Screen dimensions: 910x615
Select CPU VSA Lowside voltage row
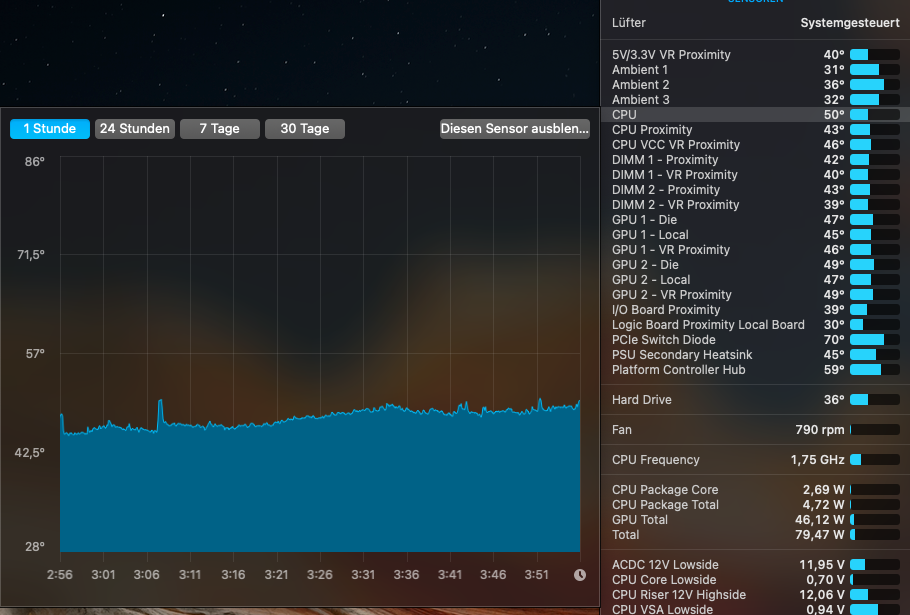pos(756,609)
